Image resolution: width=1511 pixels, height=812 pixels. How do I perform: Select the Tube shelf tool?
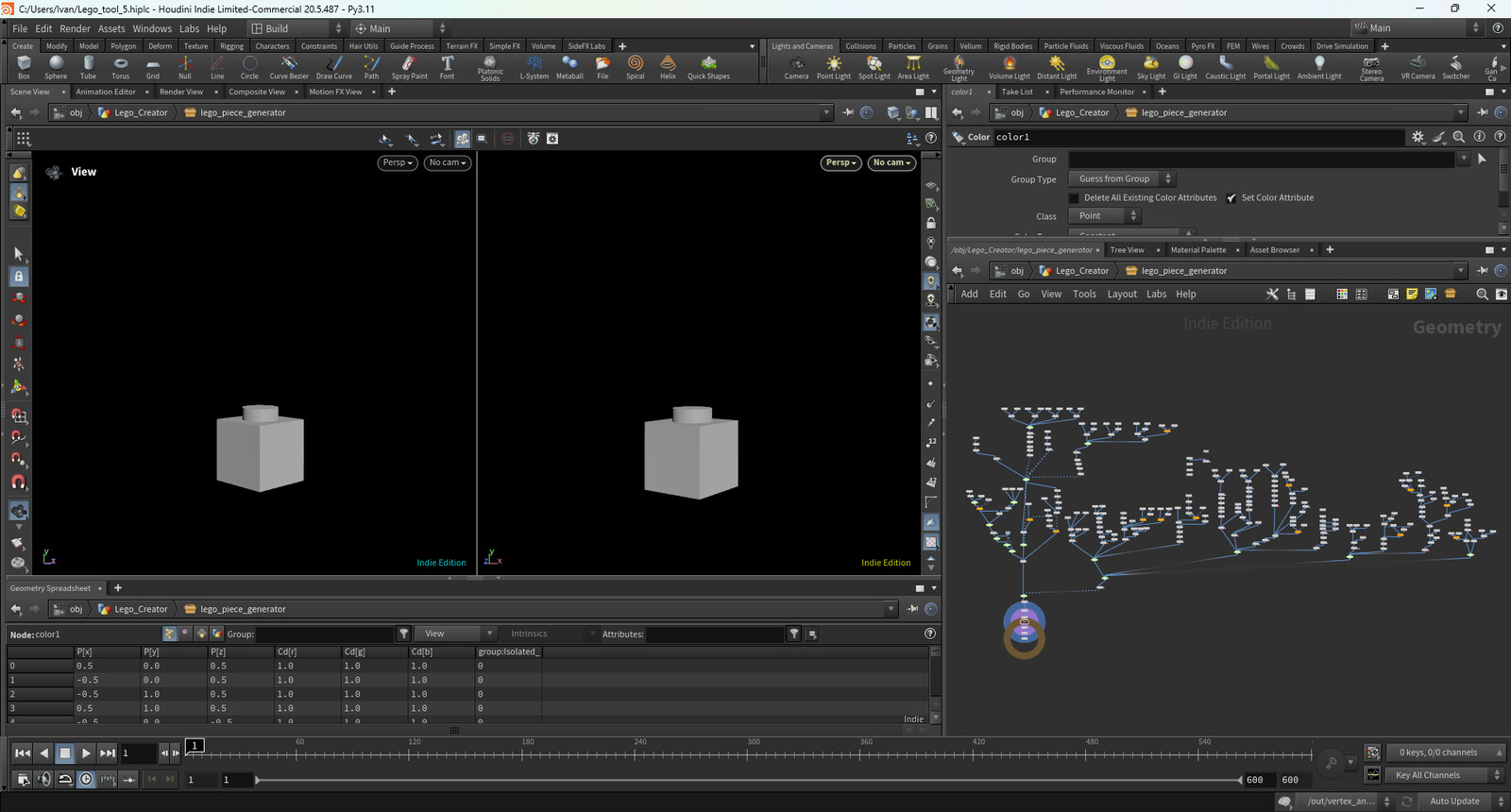[x=88, y=67]
